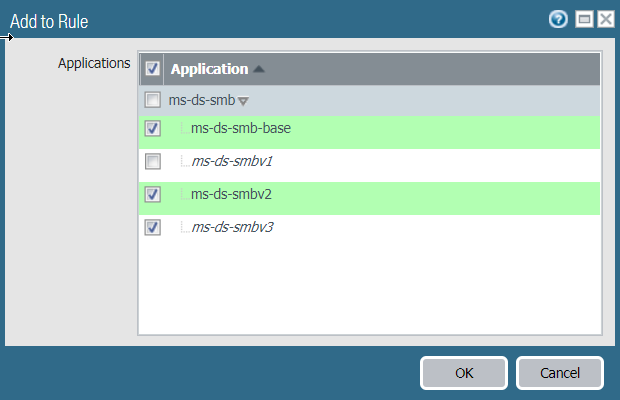Check the ms-ds-smb parent checkbox

point(153,100)
